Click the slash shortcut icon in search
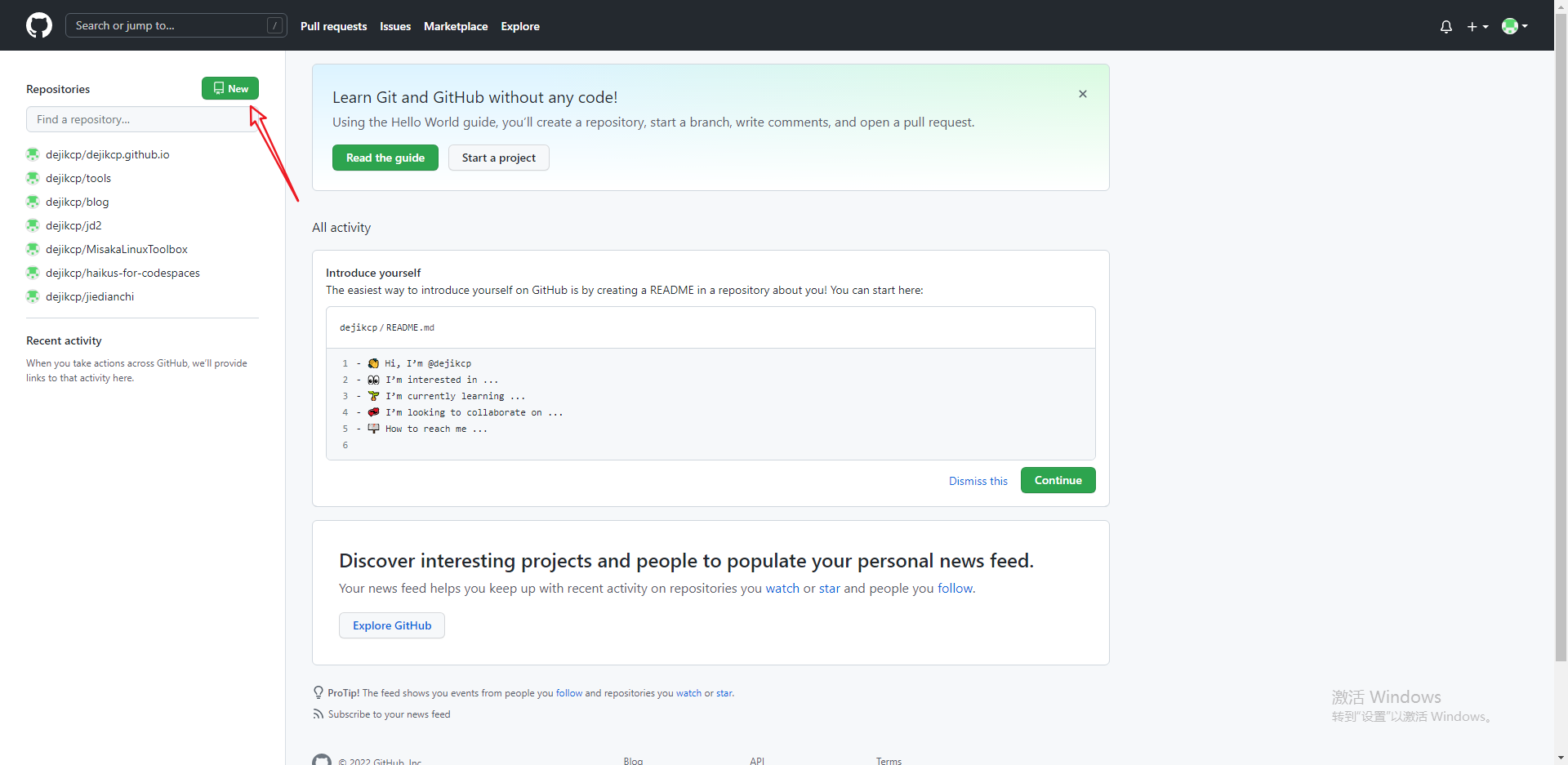 point(275,25)
